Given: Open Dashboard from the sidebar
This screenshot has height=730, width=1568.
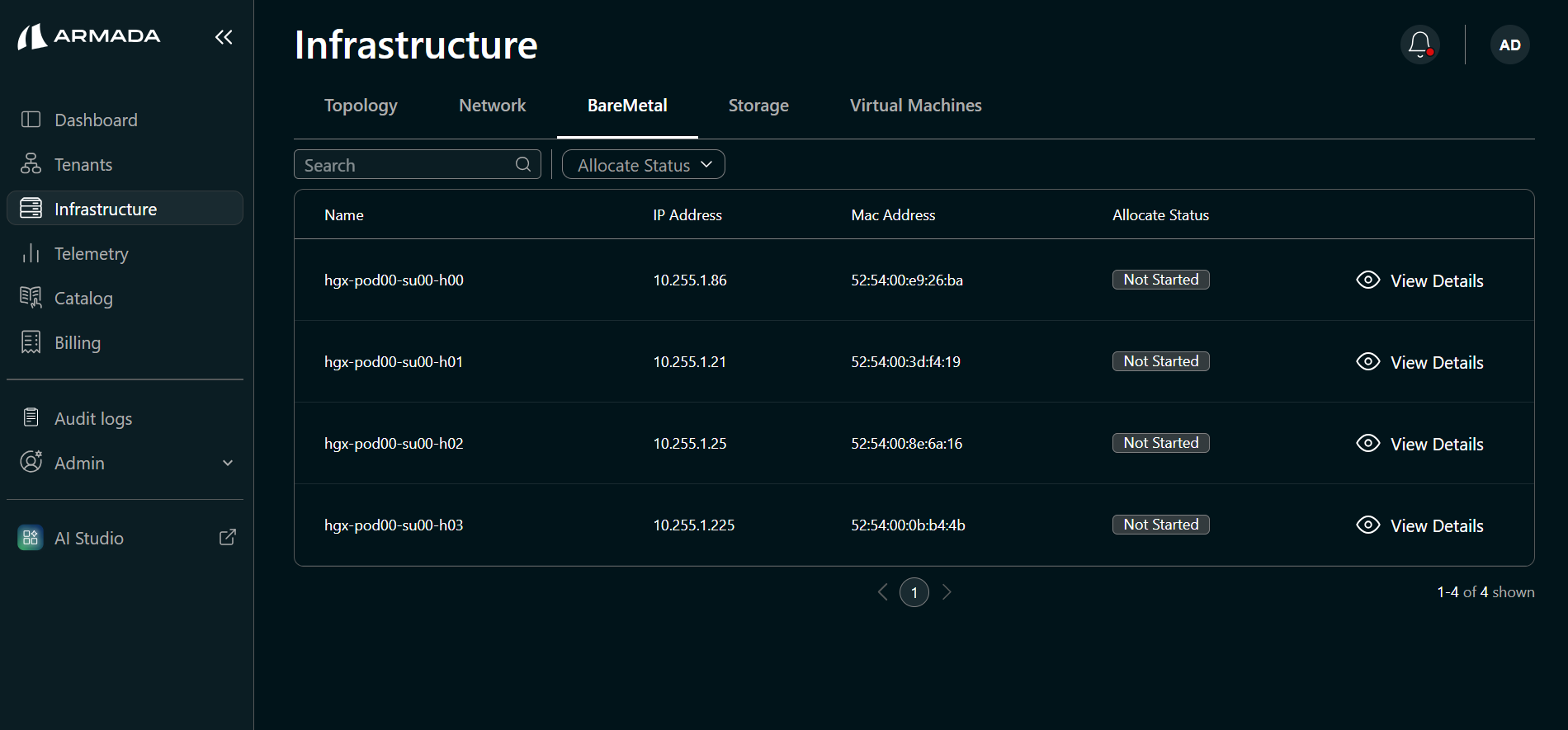Looking at the screenshot, I should click(125, 120).
